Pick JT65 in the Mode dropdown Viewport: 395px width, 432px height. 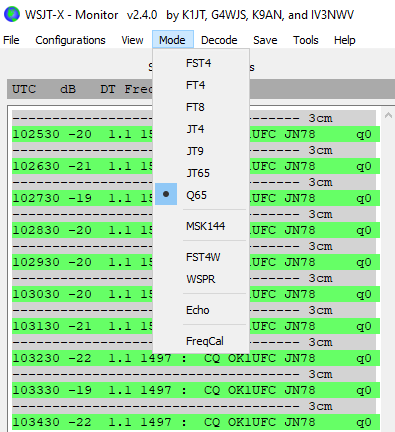point(201,173)
